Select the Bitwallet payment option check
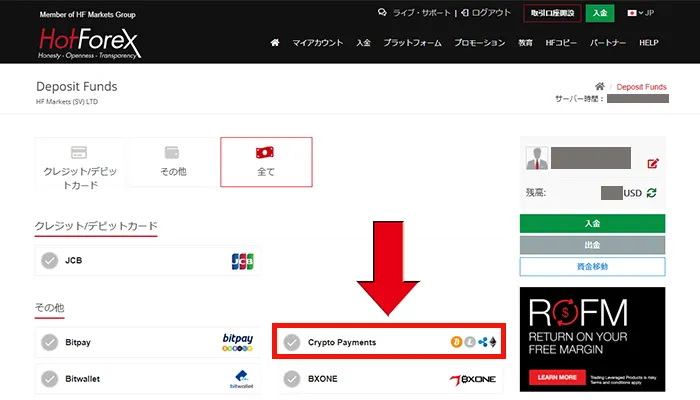The height and width of the screenshot is (400, 700). (50, 379)
